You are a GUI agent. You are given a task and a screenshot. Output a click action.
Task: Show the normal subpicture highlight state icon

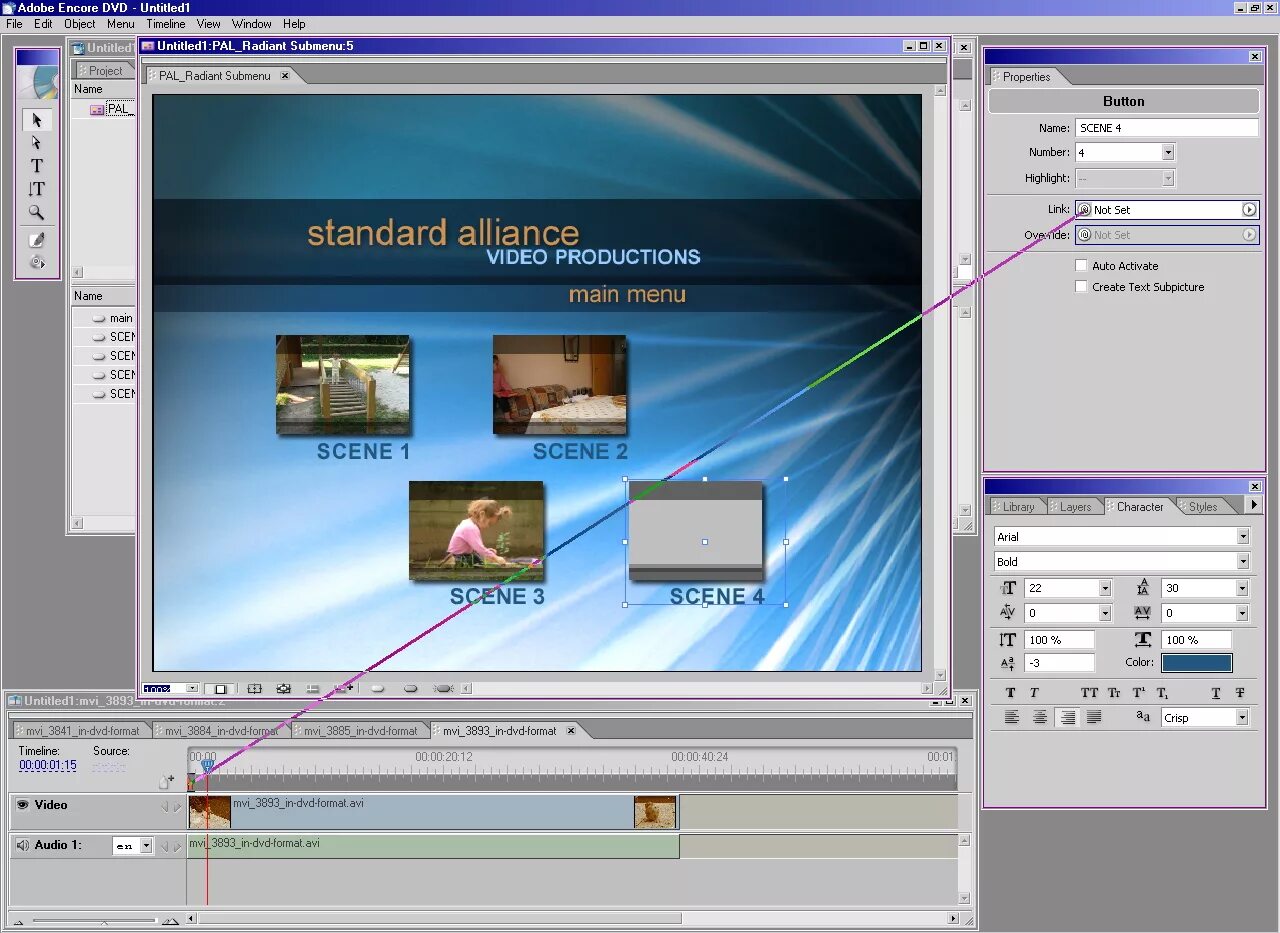pos(378,688)
